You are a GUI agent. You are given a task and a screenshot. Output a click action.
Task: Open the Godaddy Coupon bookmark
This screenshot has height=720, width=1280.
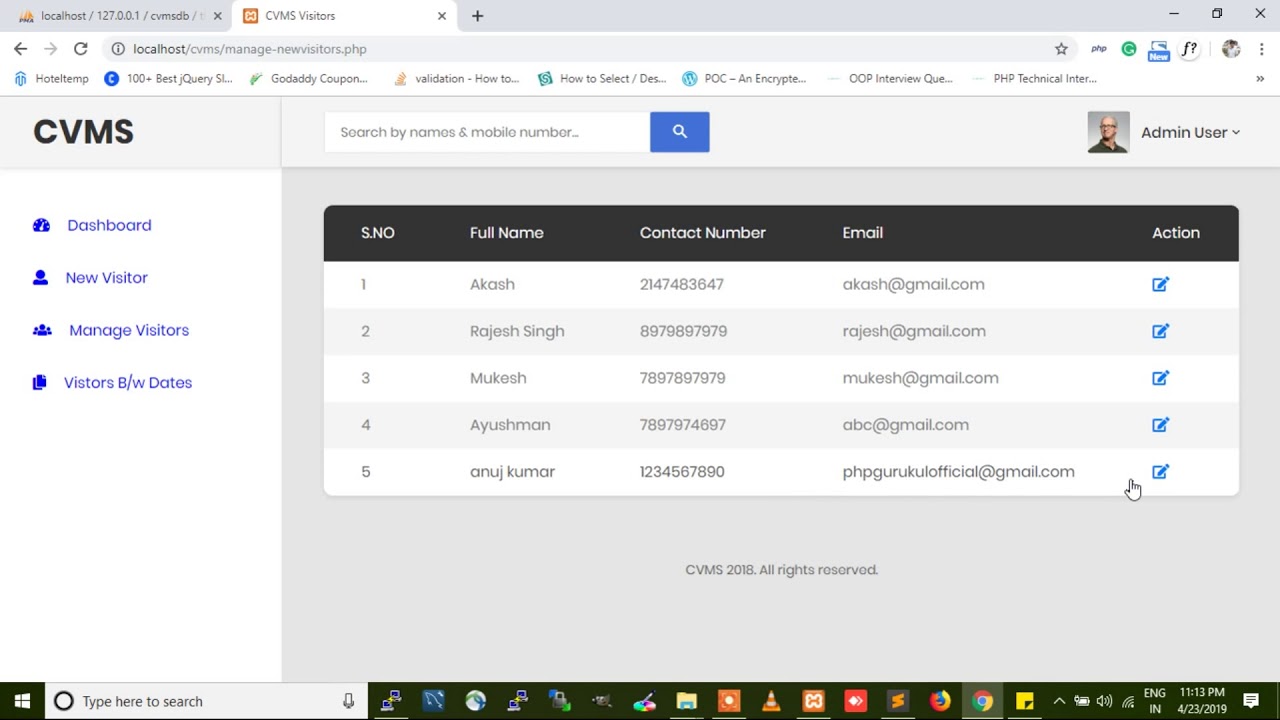coord(308,79)
